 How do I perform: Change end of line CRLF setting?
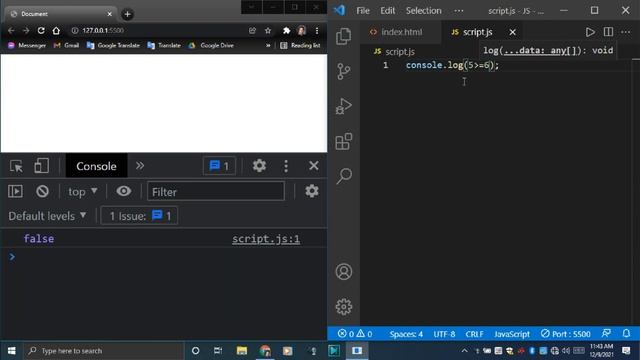(x=474, y=334)
